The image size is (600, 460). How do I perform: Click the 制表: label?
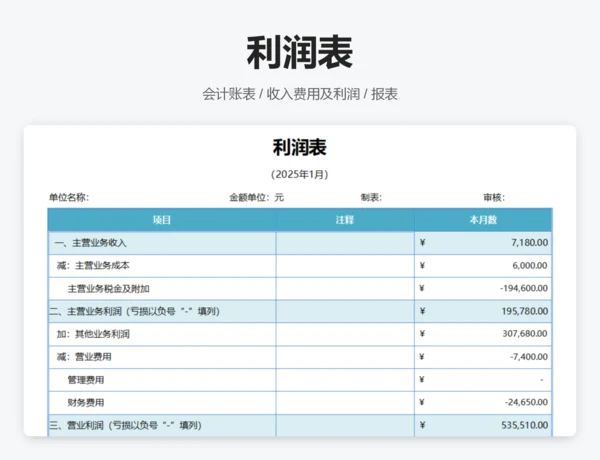pos(371,197)
